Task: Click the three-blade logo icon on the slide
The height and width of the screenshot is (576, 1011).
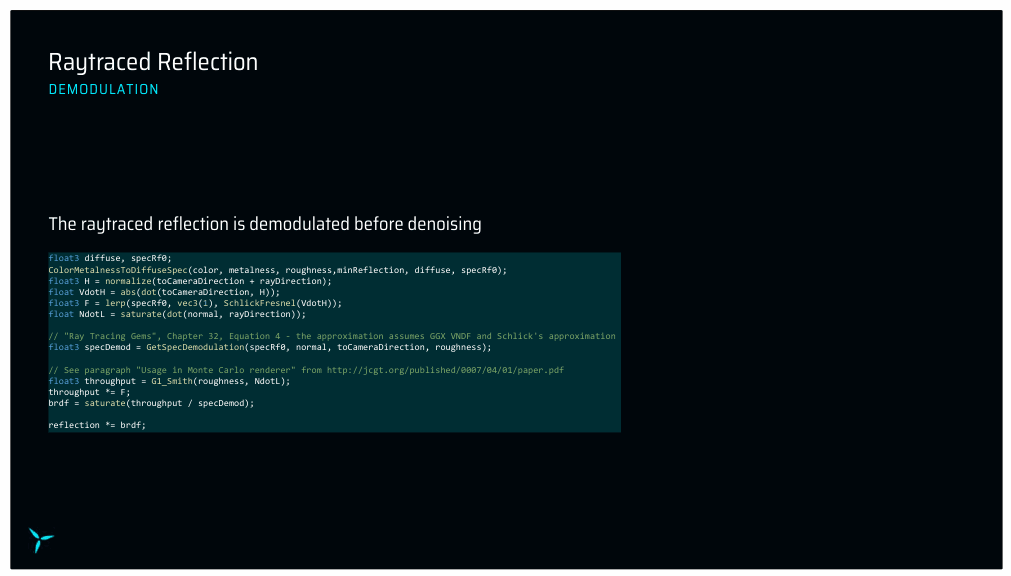Action: pyautogui.click(x=41, y=540)
